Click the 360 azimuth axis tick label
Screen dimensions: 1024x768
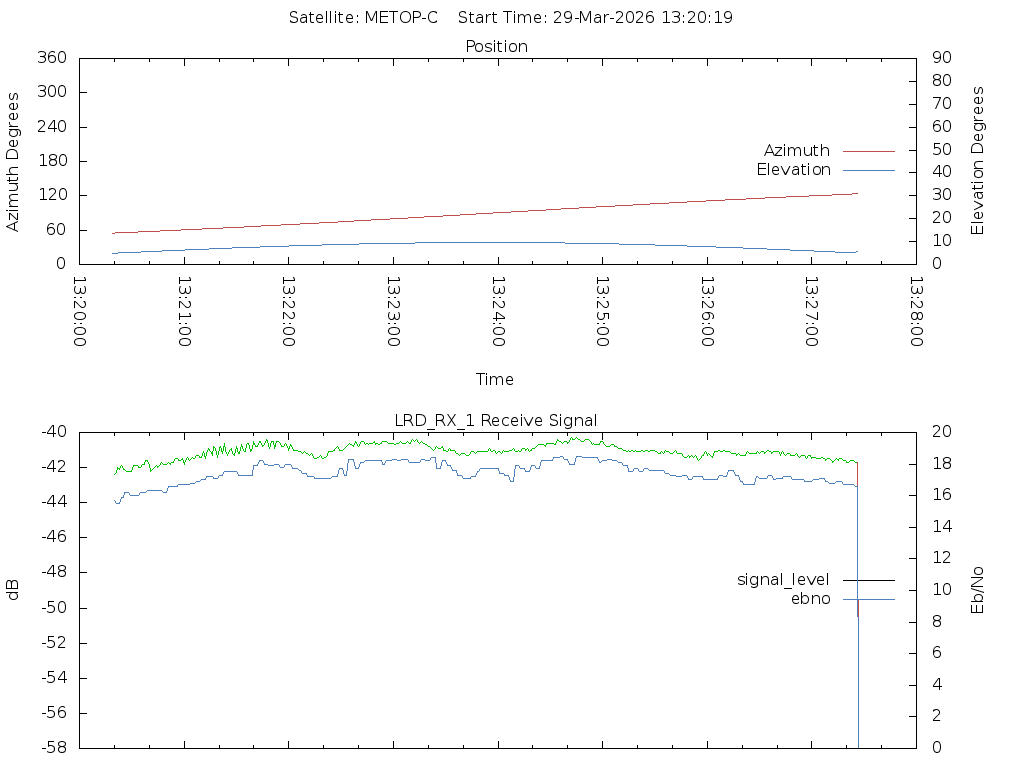[52, 58]
